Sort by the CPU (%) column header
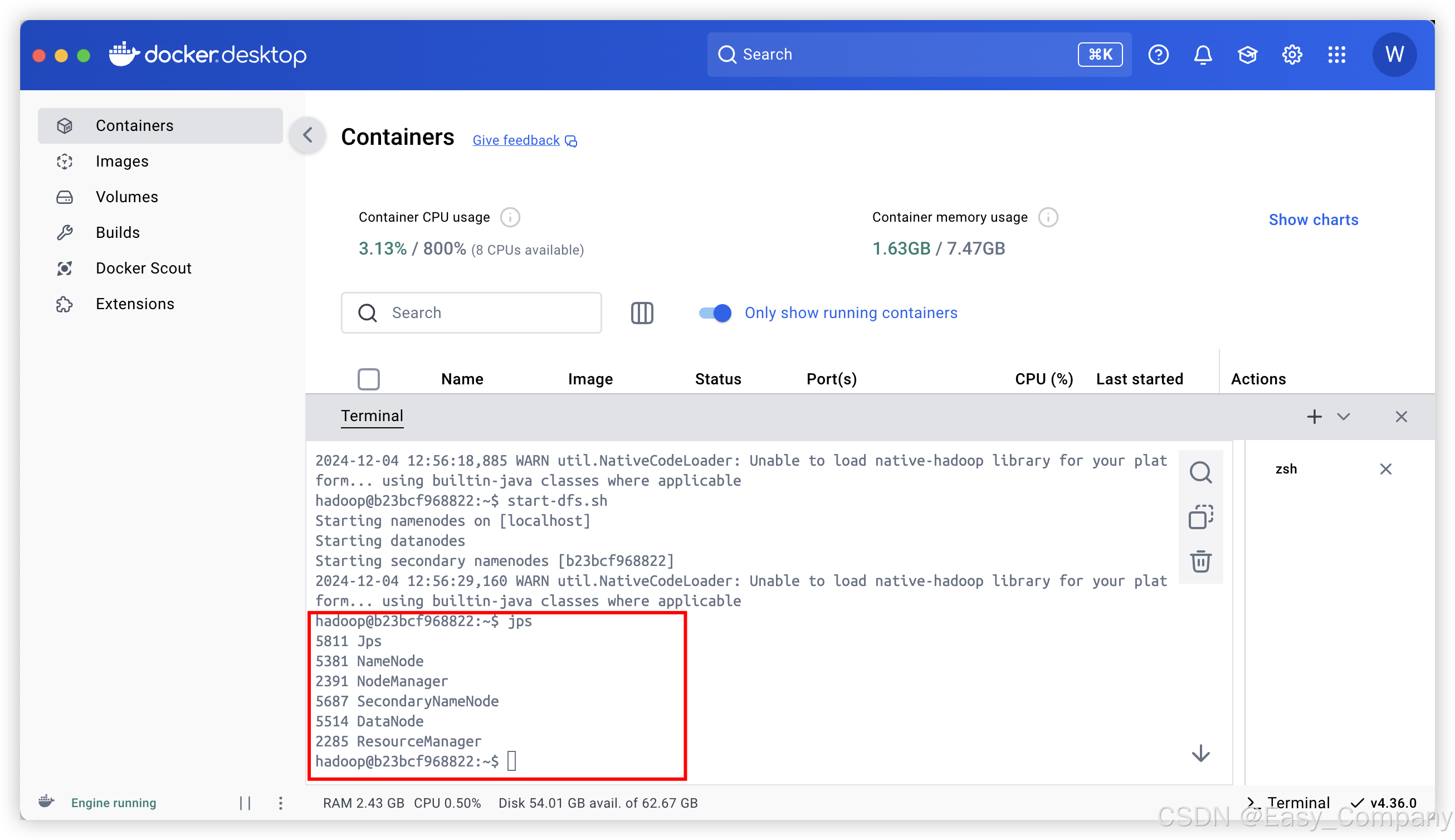The height and width of the screenshot is (840, 1455). [1044, 379]
